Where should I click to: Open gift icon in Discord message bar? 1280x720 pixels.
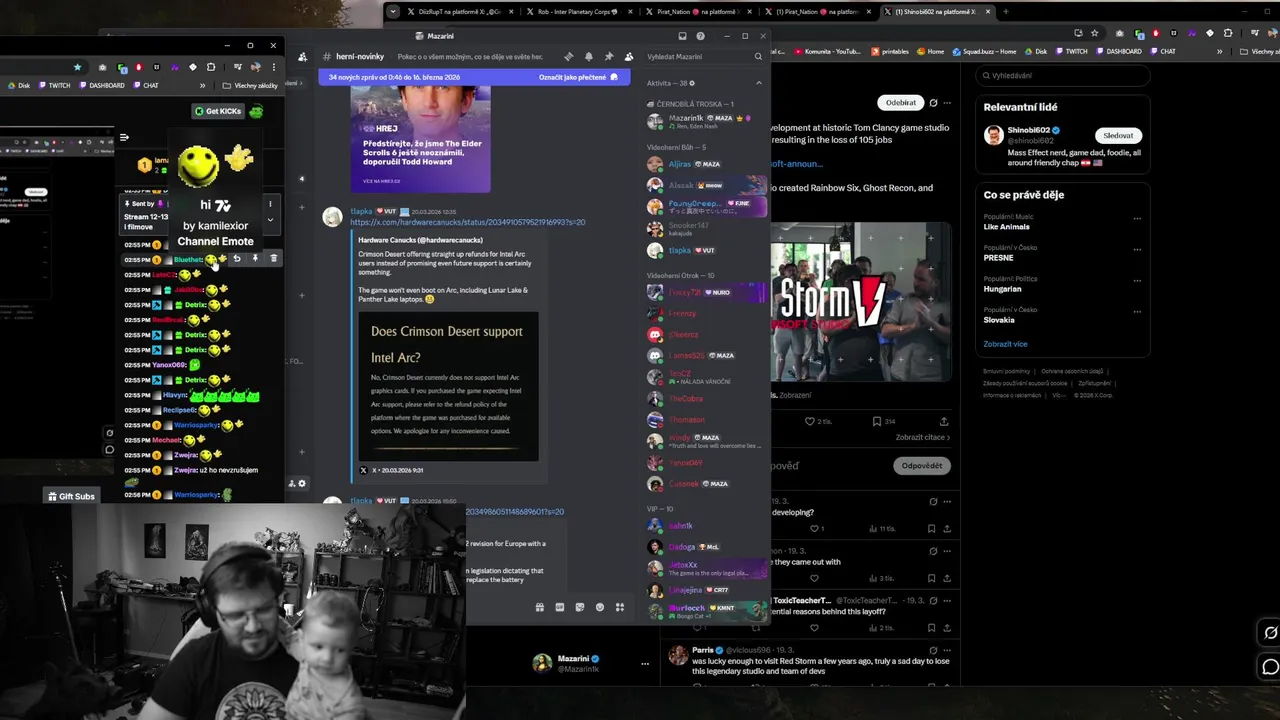(540, 607)
